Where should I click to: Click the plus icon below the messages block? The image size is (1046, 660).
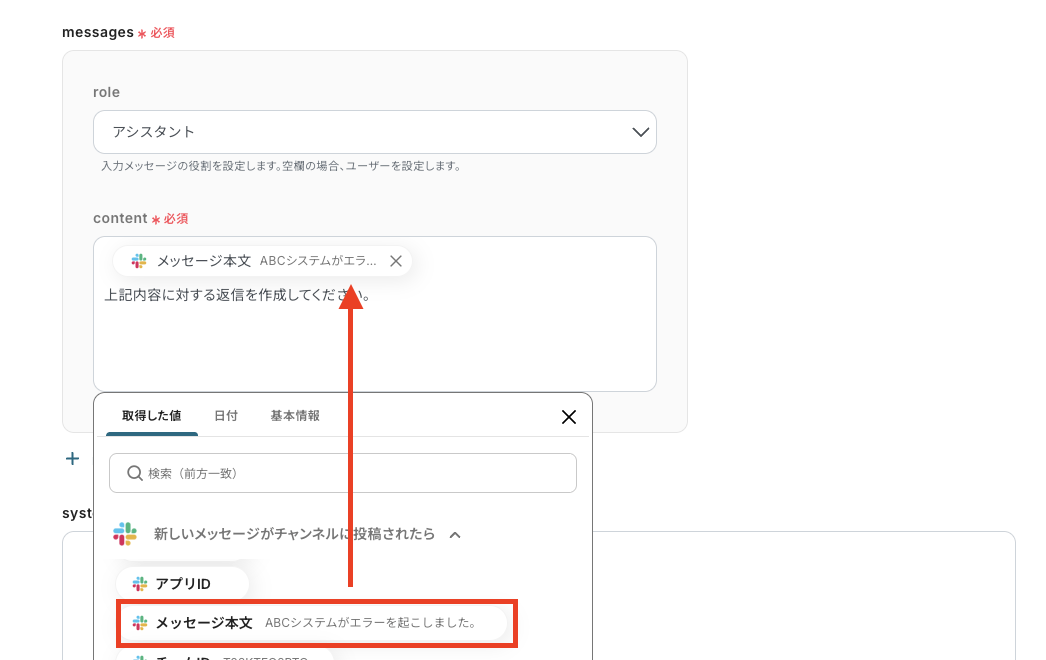point(72,458)
